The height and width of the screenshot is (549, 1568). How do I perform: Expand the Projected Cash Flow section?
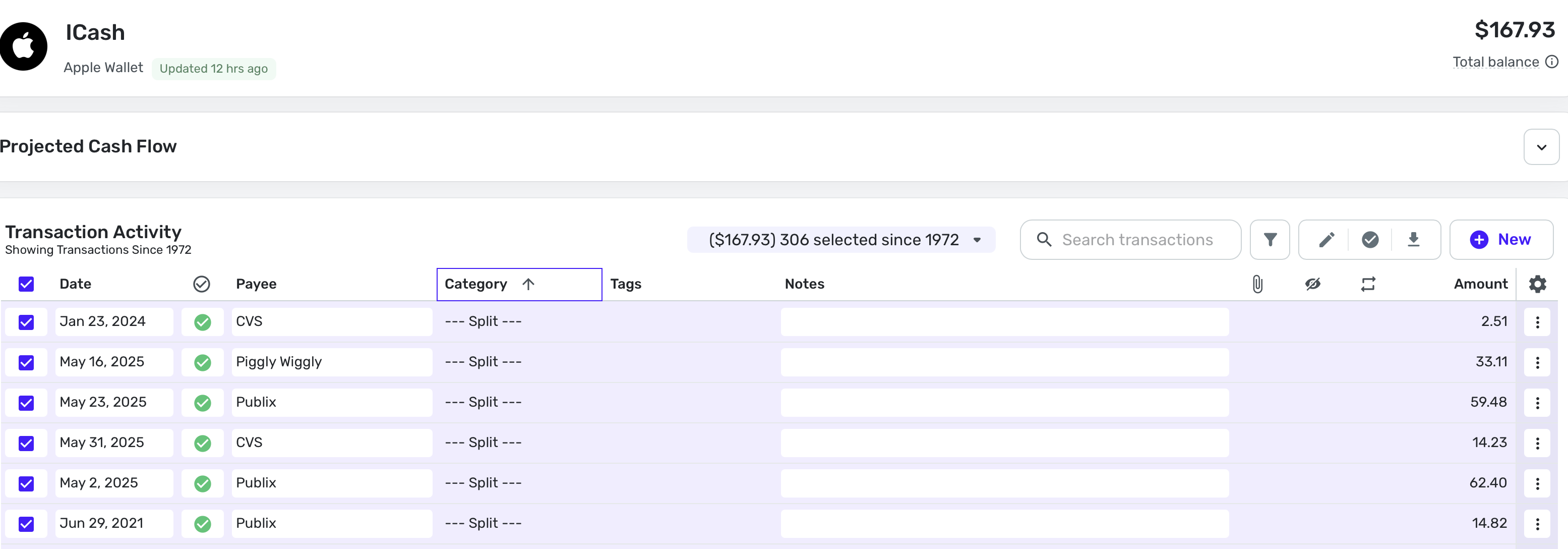pos(1541,147)
